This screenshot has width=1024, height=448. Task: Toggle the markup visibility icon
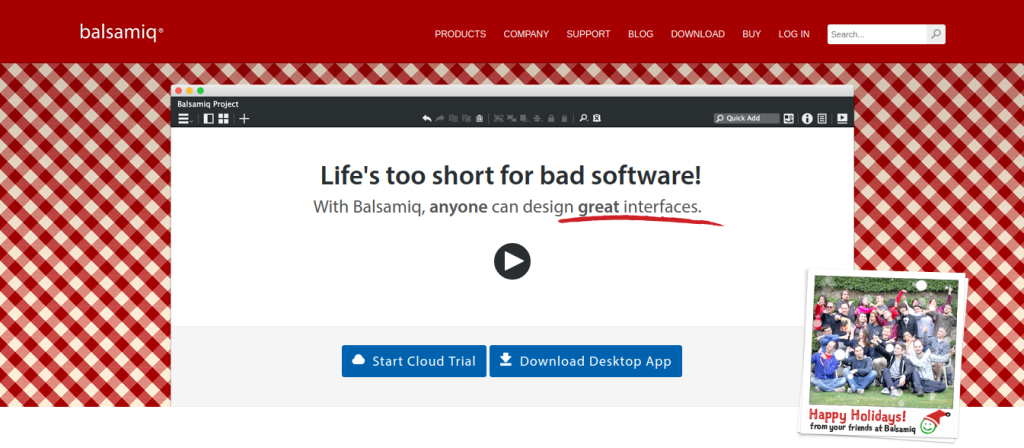coord(597,118)
